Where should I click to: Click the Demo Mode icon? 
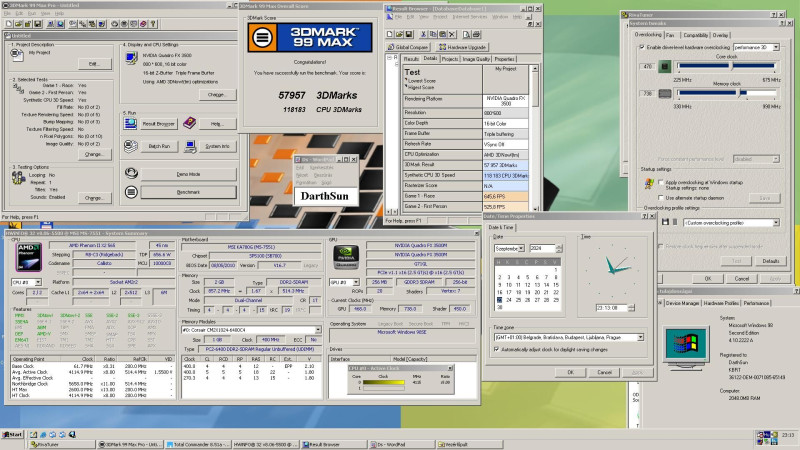tap(131, 173)
